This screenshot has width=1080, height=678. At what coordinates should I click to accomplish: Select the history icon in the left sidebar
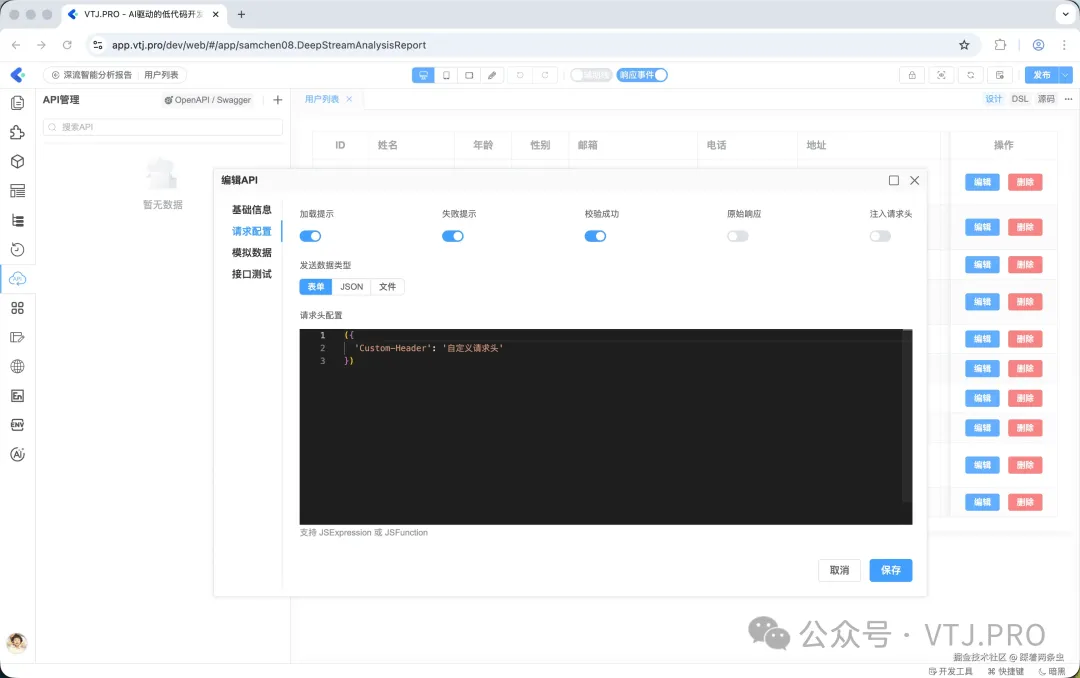point(17,249)
